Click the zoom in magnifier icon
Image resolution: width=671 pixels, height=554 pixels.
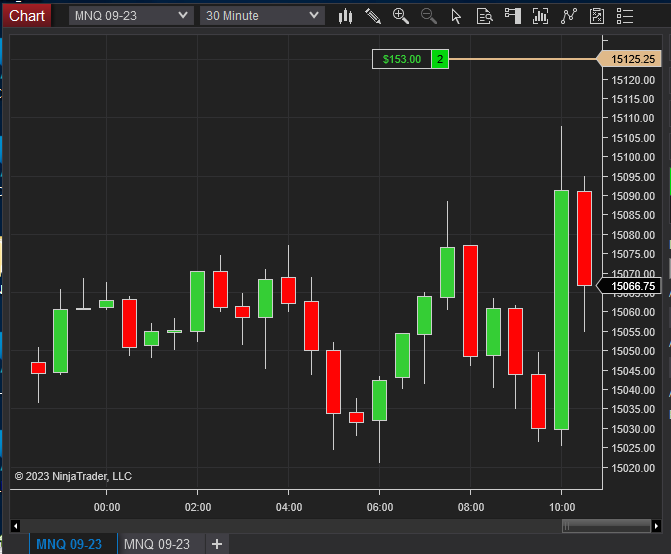click(x=401, y=16)
